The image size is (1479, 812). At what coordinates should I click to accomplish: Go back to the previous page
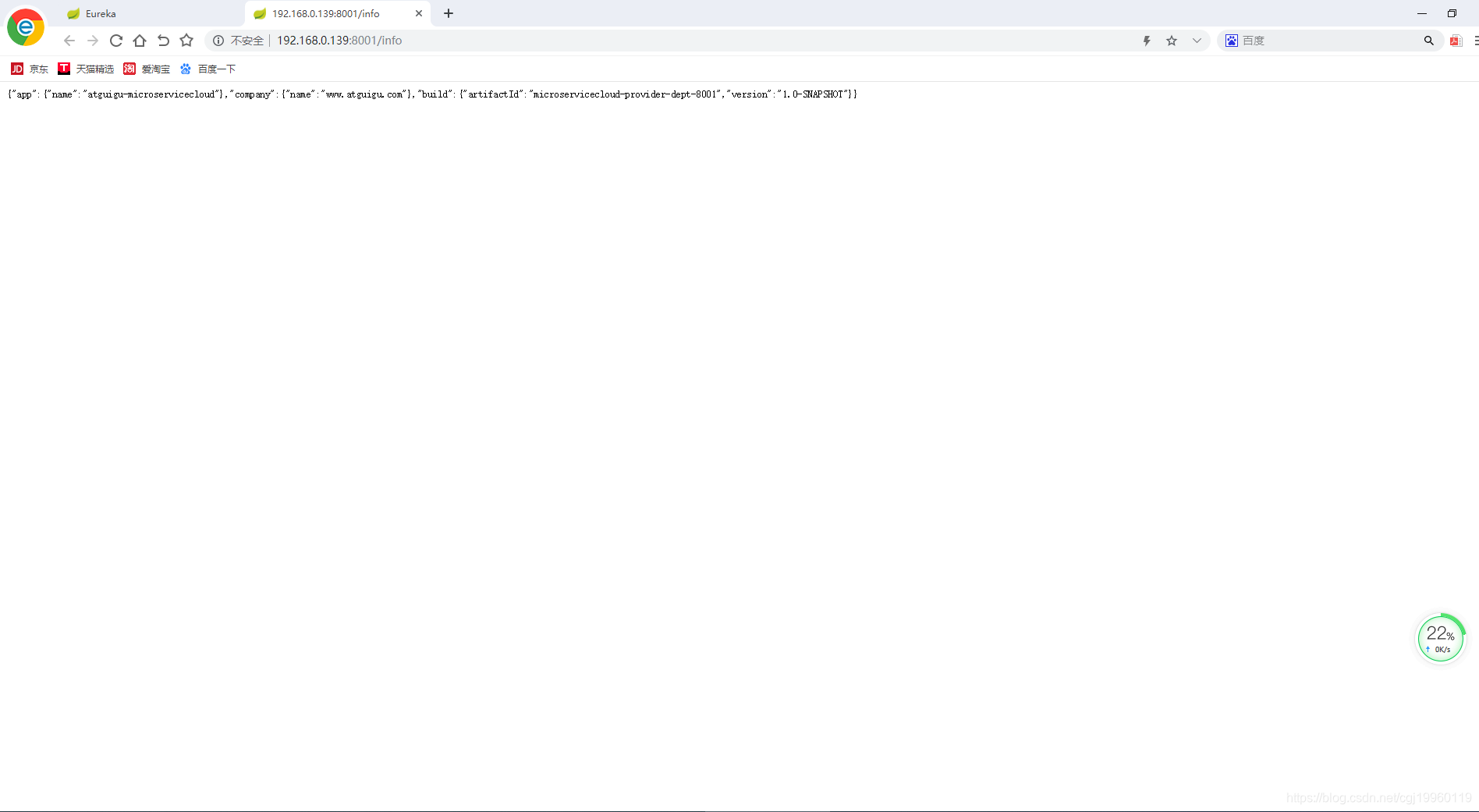pyautogui.click(x=69, y=41)
